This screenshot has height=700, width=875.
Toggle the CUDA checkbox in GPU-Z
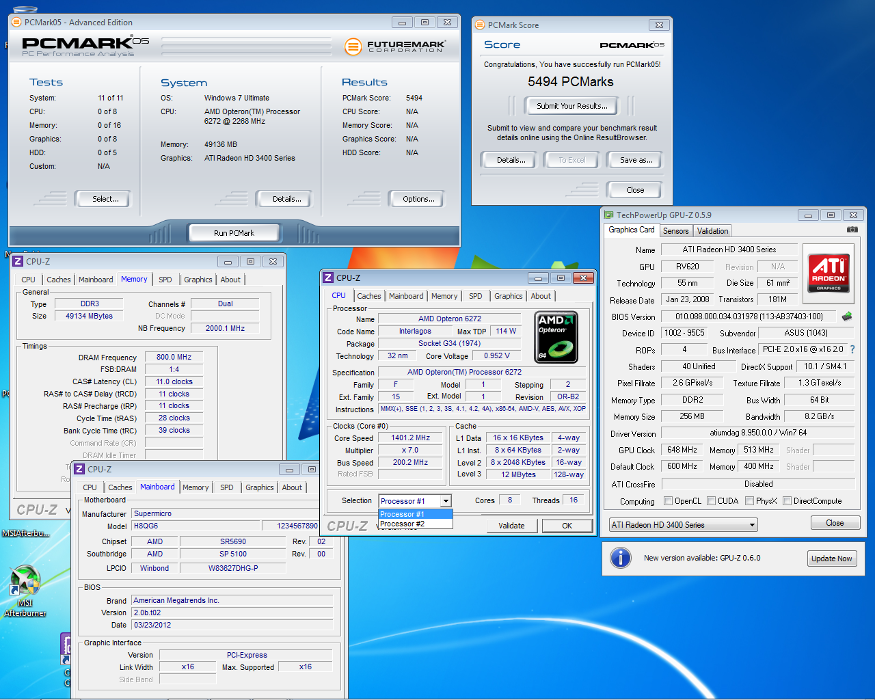coord(711,501)
